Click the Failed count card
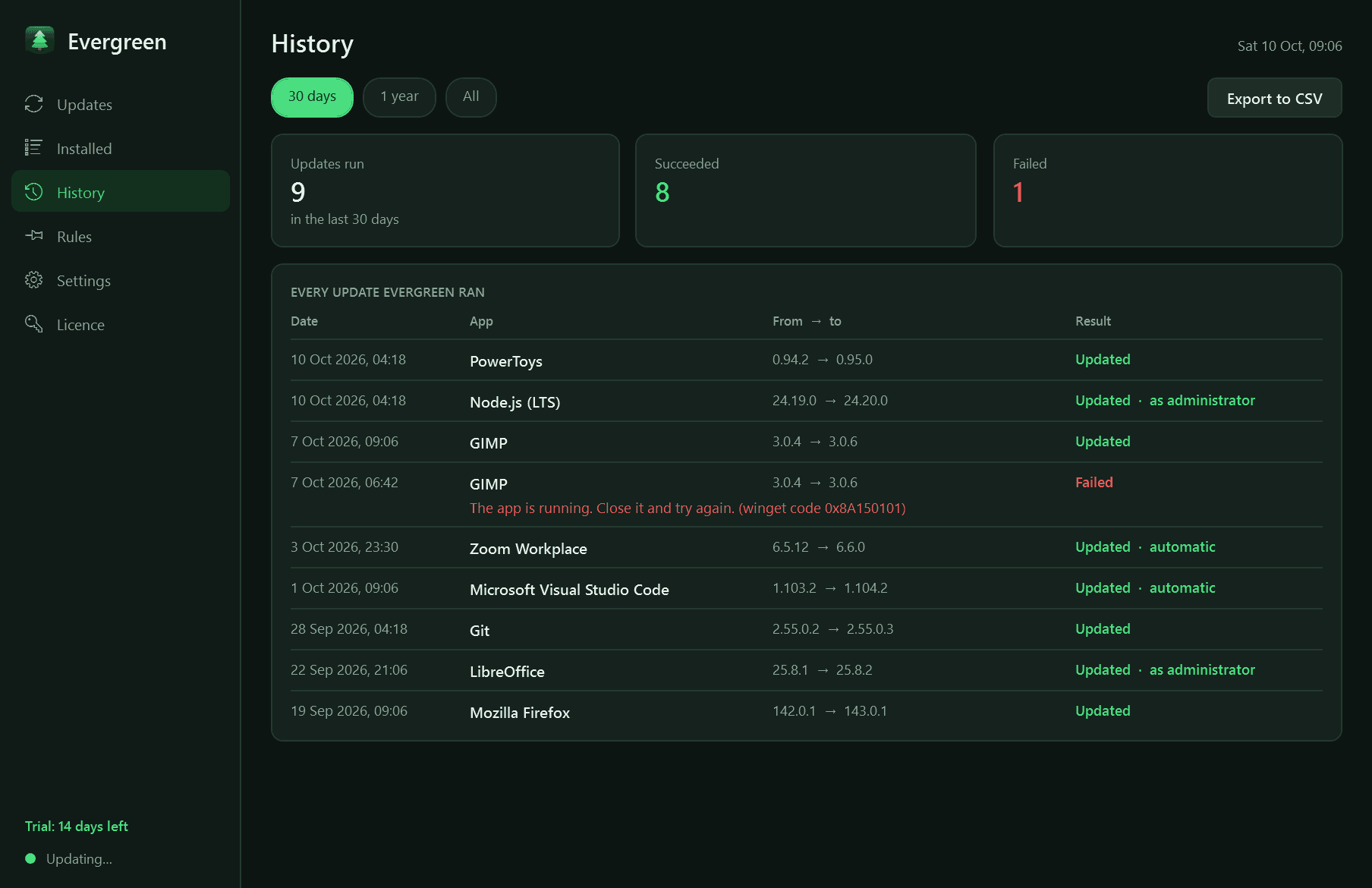The height and width of the screenshot is (888, 1372). [x=1168, y=191]
